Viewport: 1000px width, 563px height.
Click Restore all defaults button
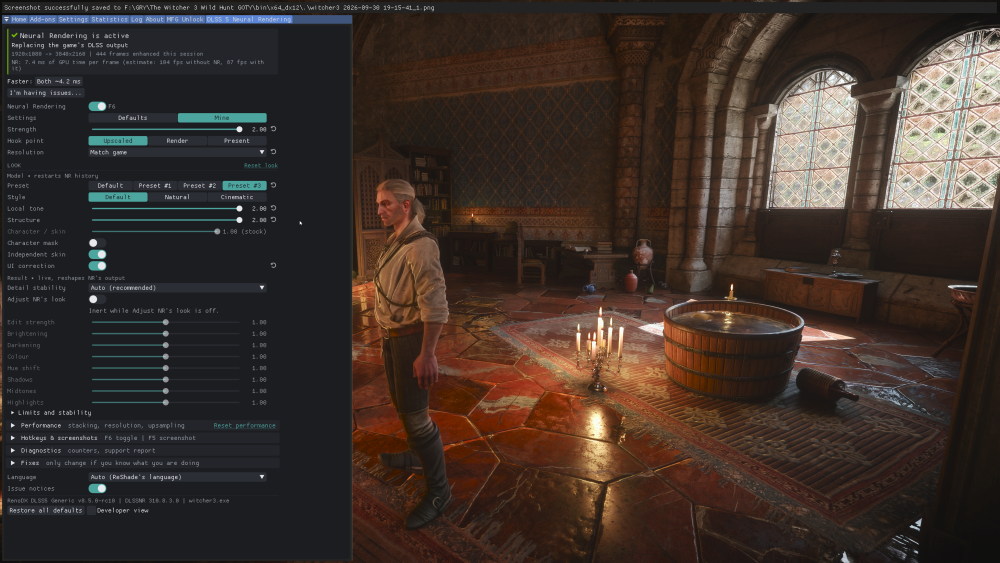tap(46, 510)
